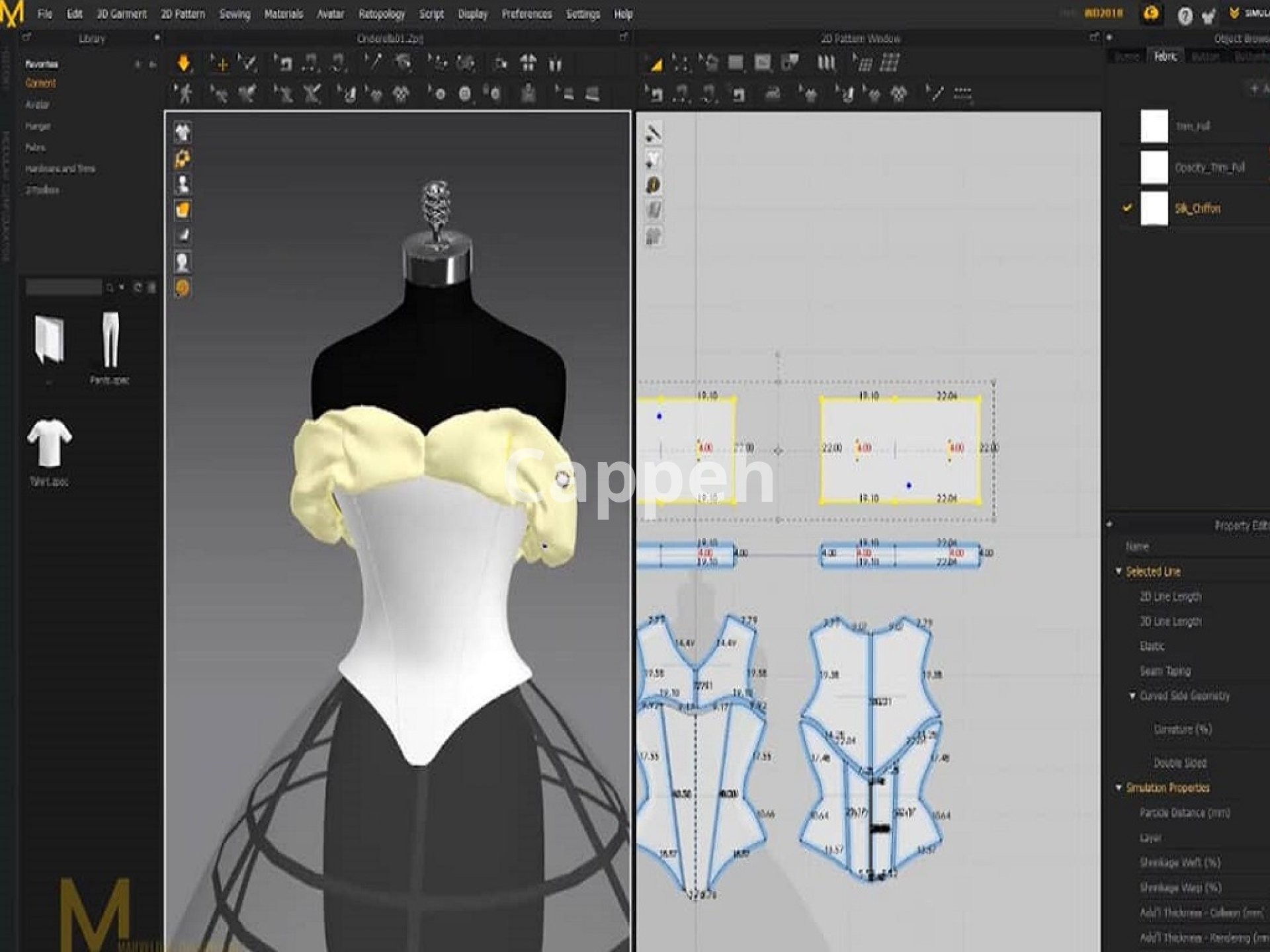Click the dashed seam line tool
Screen dimensions: 1270x952
(x=962, y=93)
